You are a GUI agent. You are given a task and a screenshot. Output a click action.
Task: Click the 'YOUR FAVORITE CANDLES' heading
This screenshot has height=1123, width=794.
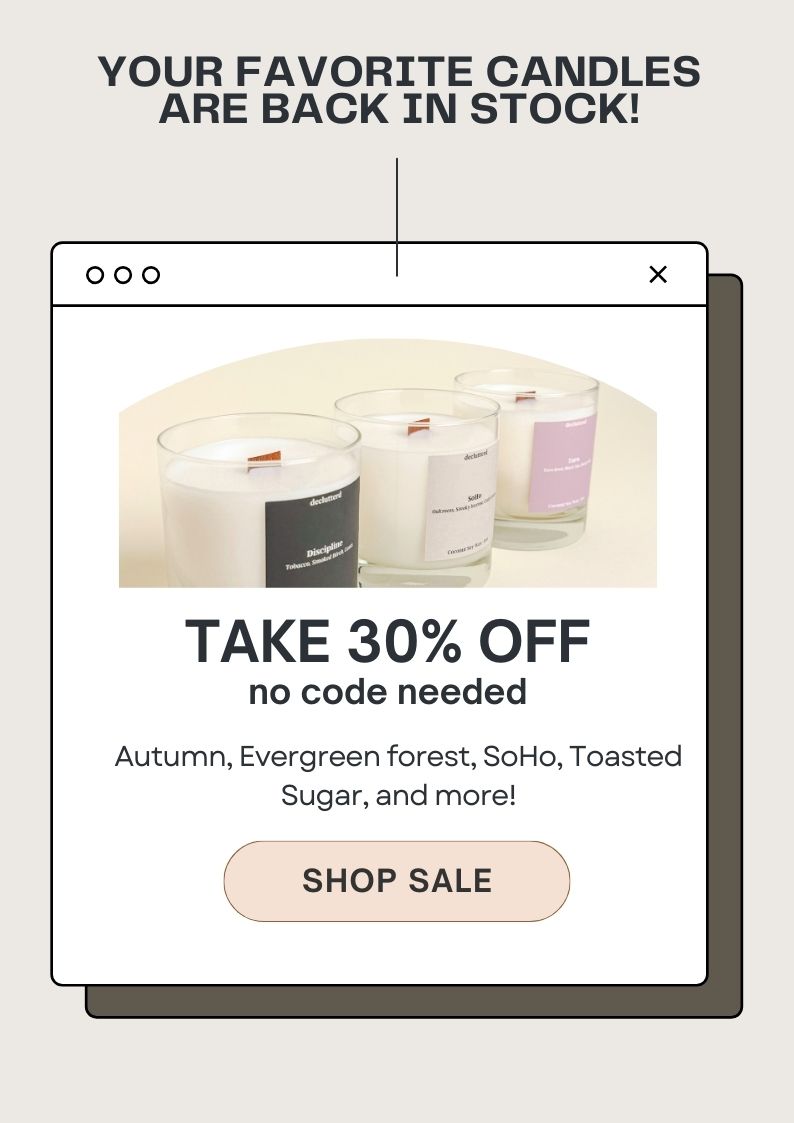click(399, 72)
